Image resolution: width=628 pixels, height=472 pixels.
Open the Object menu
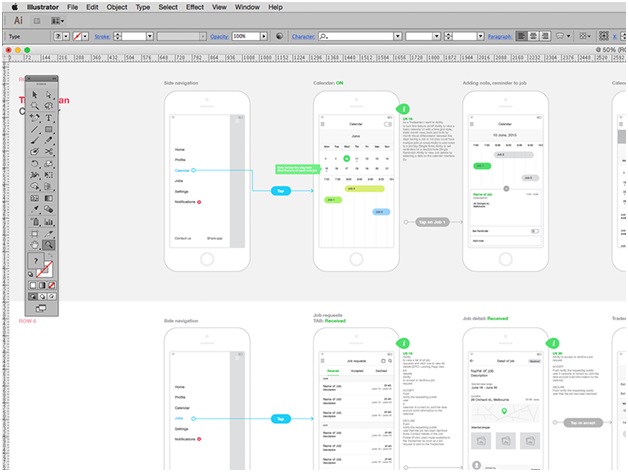tap(117, 7)
